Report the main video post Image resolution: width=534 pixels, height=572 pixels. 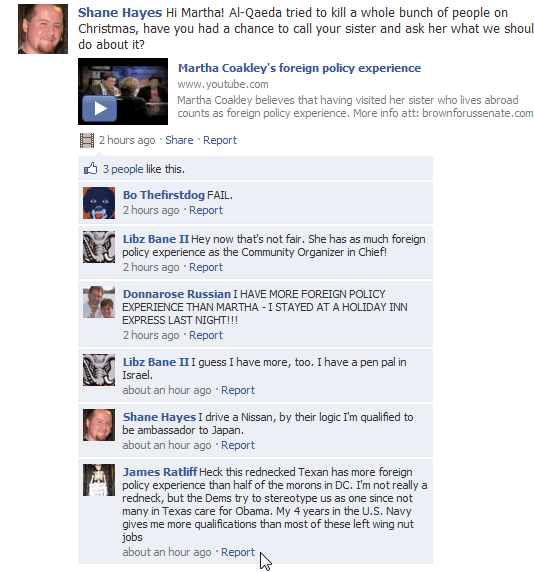click(x=220, y=140)
